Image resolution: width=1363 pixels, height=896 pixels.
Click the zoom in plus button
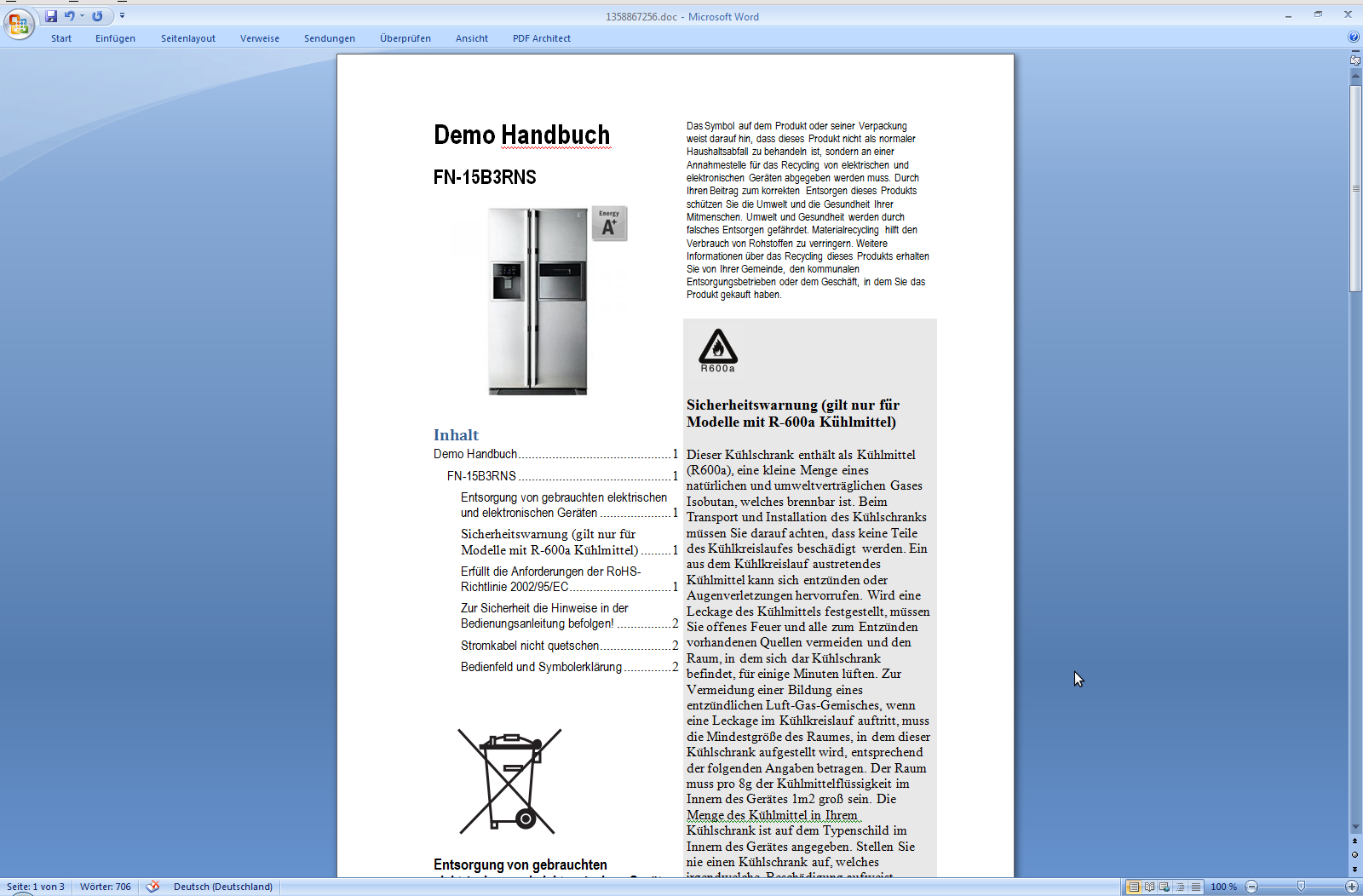coord(1352,887)
